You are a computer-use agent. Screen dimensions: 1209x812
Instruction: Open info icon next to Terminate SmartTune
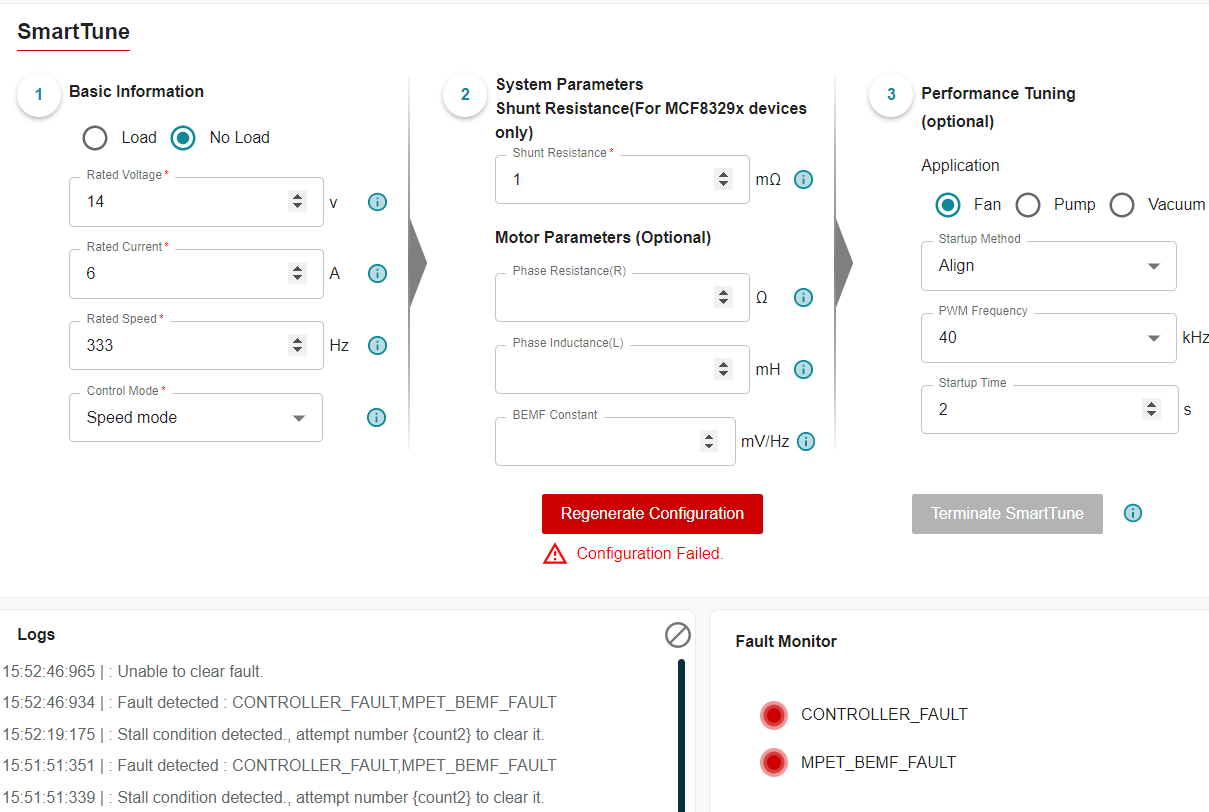[x=1132, y=513]
